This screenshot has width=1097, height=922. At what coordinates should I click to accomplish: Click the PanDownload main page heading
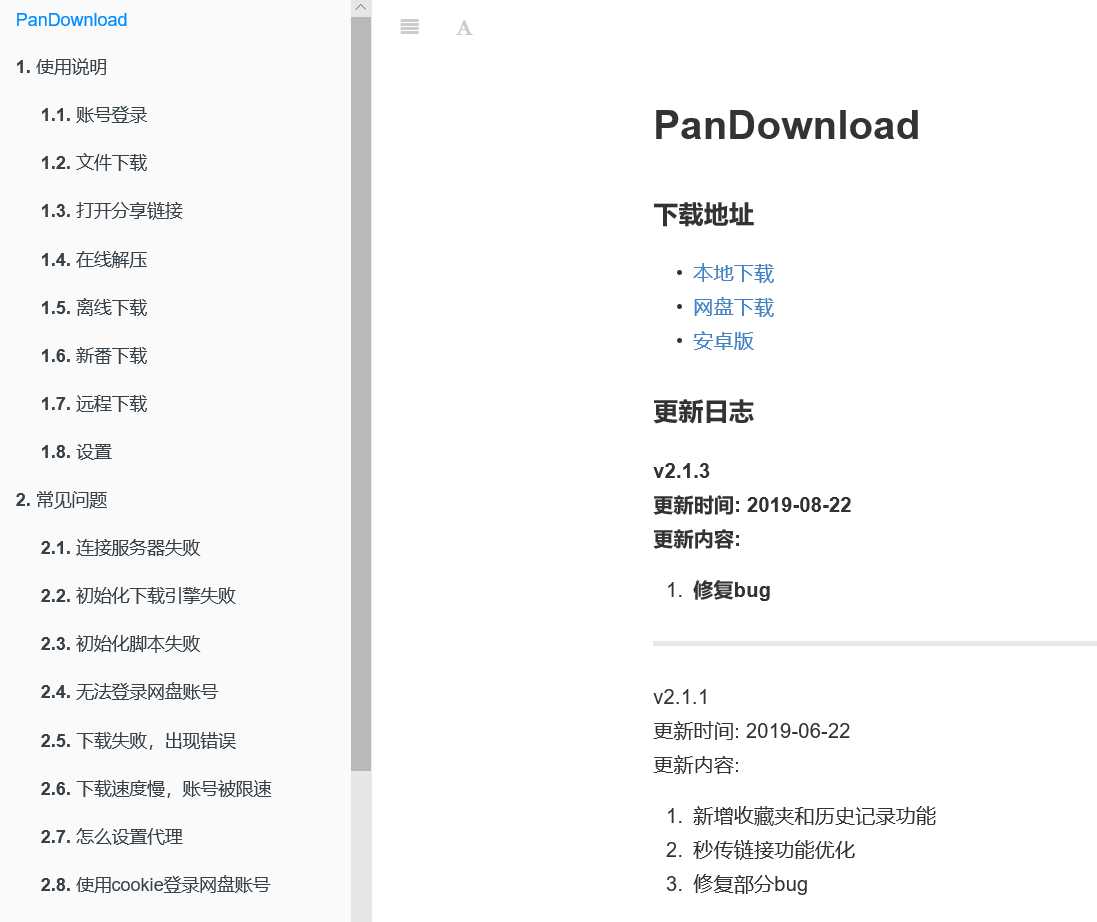tap(786, 125)
